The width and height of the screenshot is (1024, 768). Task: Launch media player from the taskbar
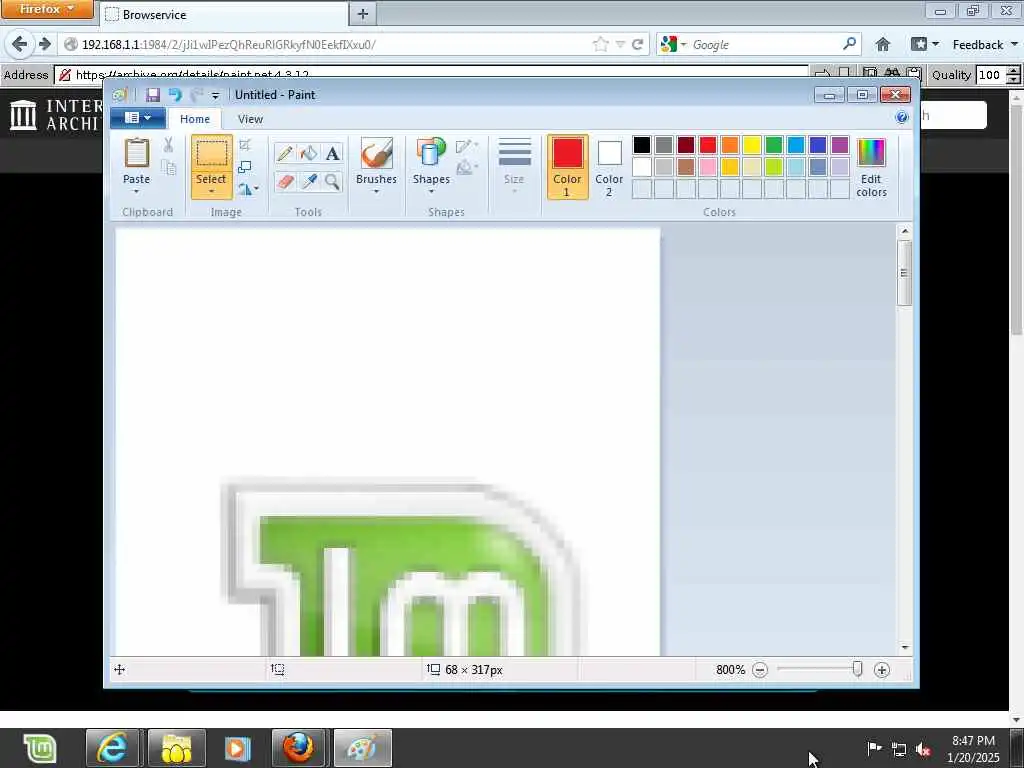pyautogui.click(x=237, y=748)
